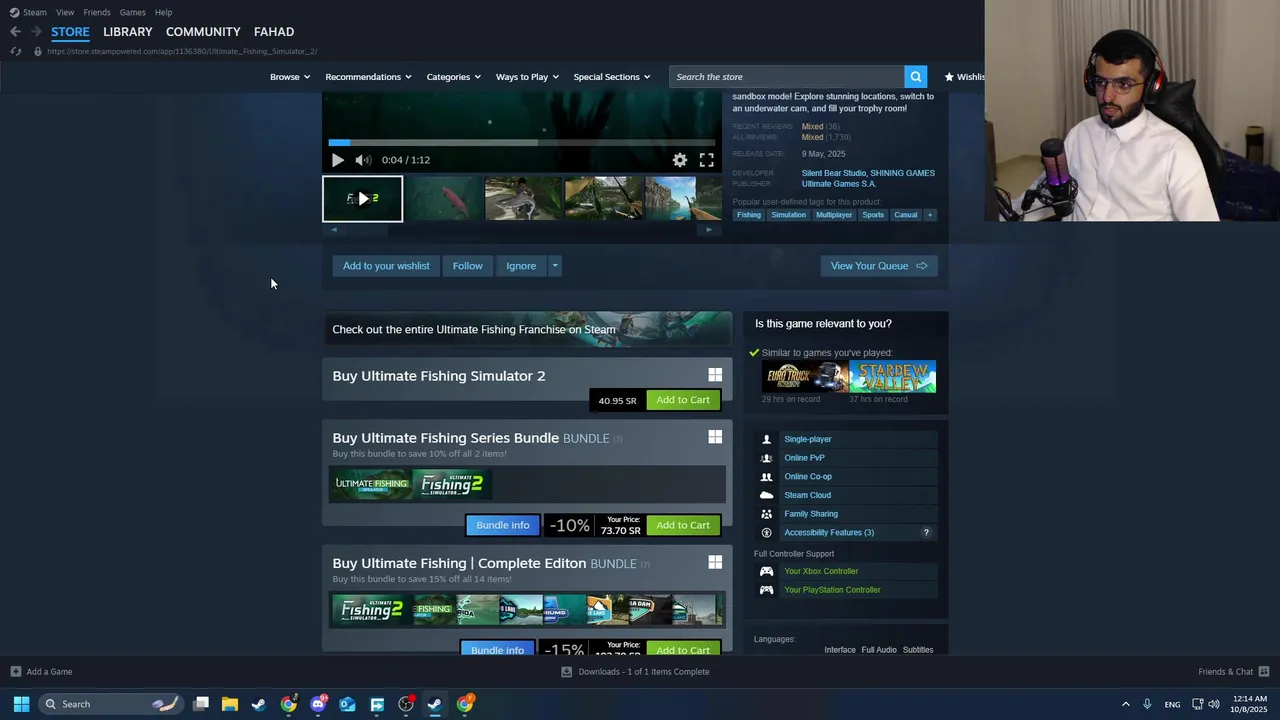Enter fullscreen video mode
Image resolution: width=1280 pixels, height=720 pixels.
[707, 160]
